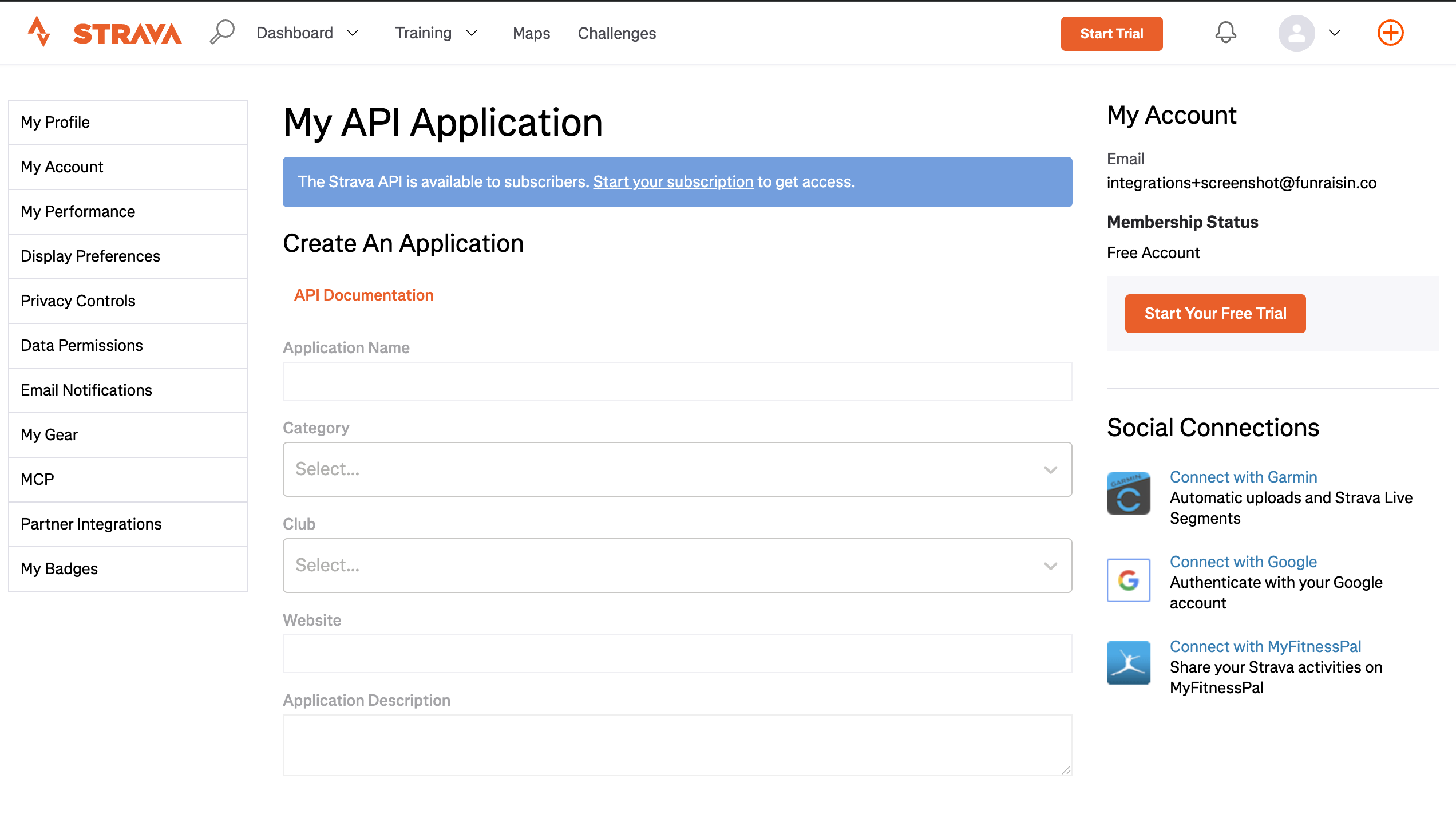Image resolution: width=1456 pixels, height=814 pixels.
Task: Open the Category select dropdown
Action: (x=677, y=469)
